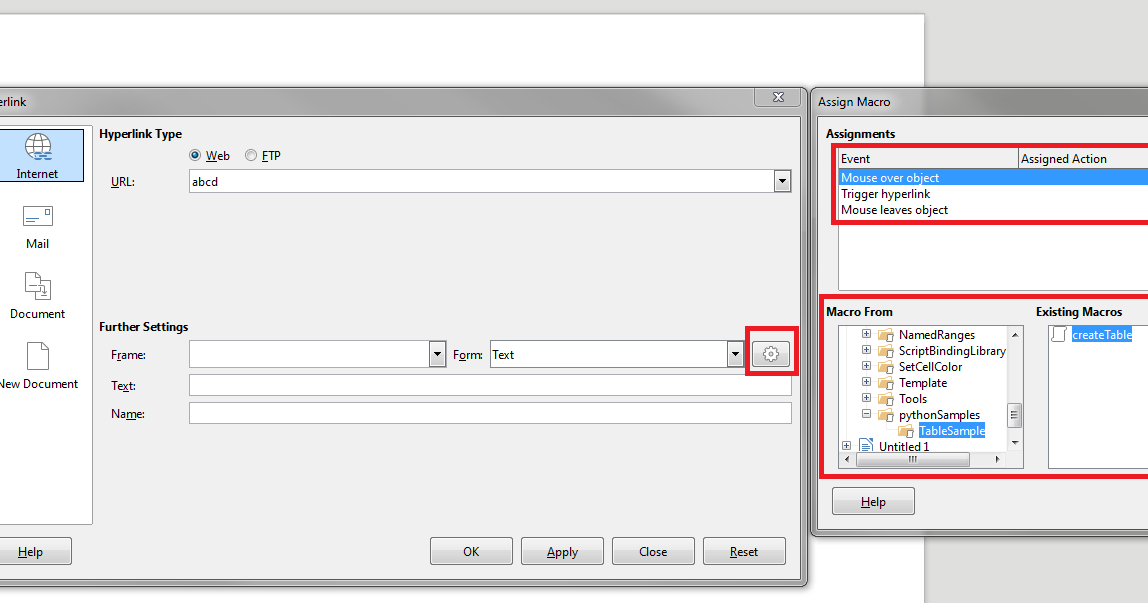Select the Web radio button

point(195,155)
